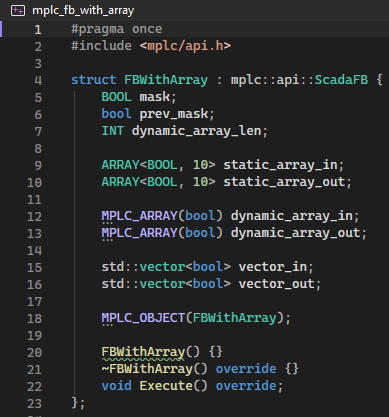Click the text '#pragma once'
This screenshot has height=417, width=389.
[x=117, y=29]
